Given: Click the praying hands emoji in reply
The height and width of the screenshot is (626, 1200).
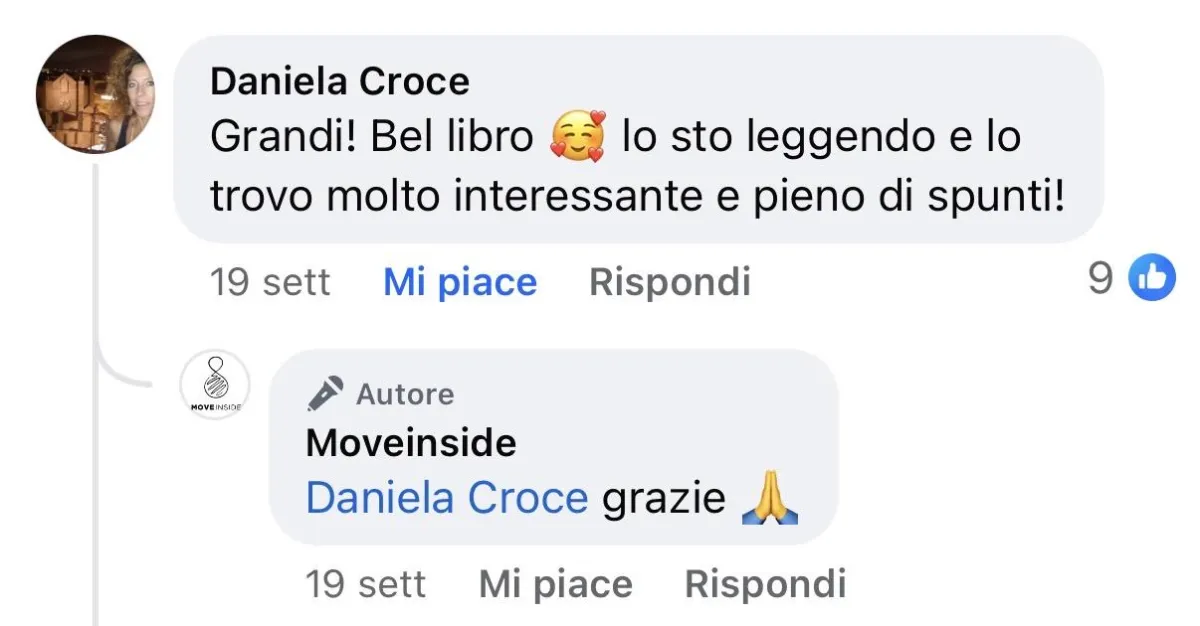Looking at the screenshot, I should tap(770, 498).
